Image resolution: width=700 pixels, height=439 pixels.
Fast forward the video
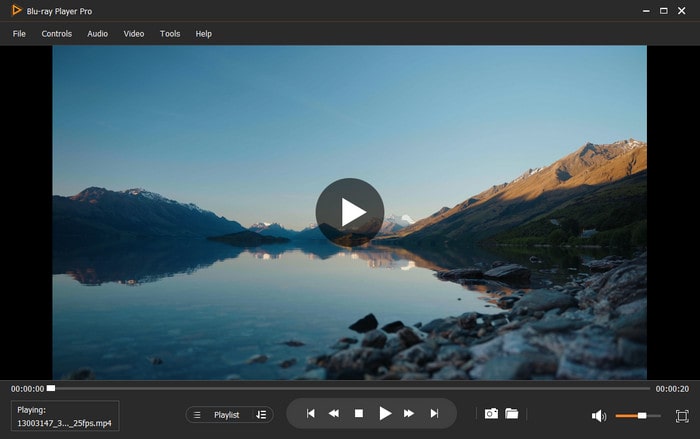(409, 414)
